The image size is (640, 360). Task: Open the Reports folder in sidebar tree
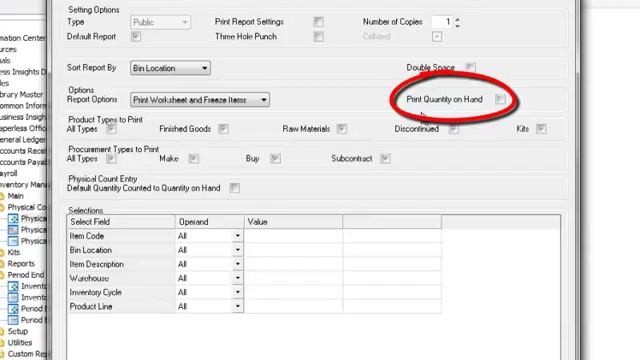21,264
